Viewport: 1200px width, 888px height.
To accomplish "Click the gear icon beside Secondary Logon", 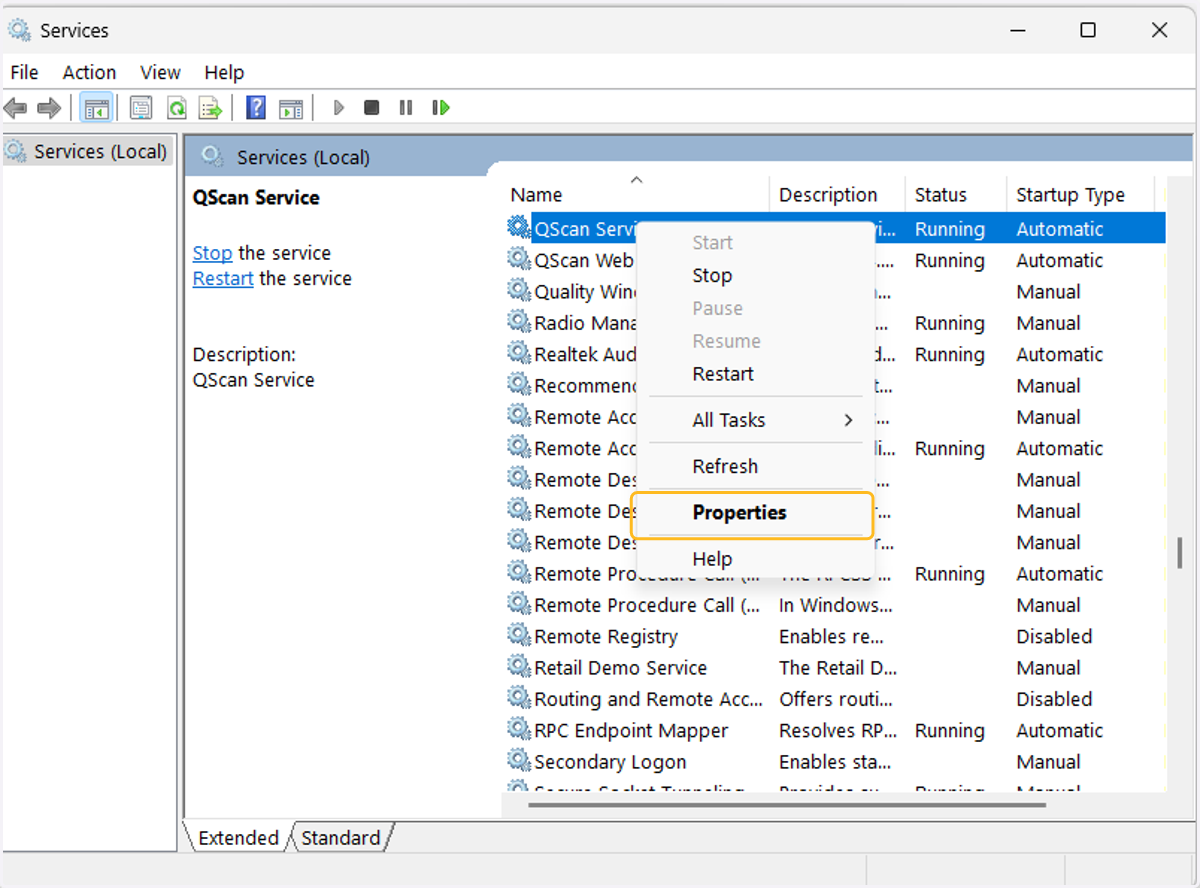I will click(x=518, y=760).
